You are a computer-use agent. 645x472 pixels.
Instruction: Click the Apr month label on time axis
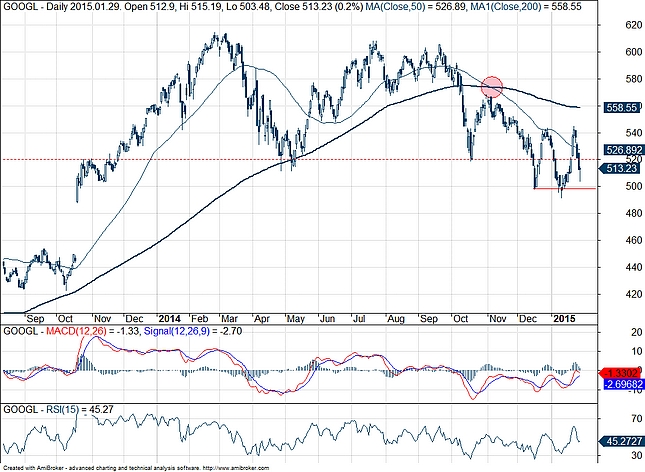pyautogui.click(x=262, y=319)
